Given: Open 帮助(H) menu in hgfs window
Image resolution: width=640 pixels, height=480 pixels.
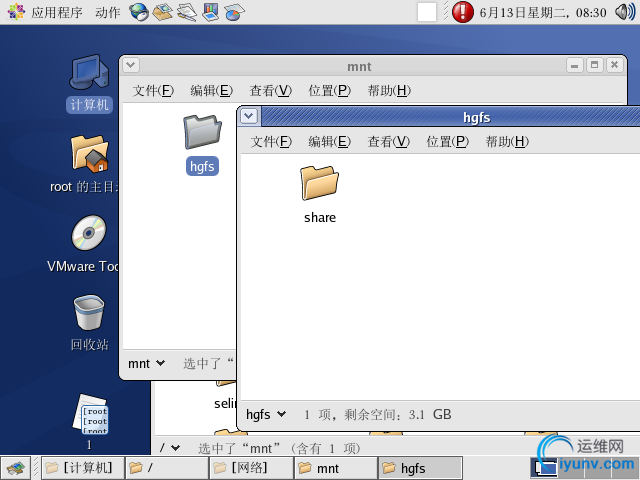Looking at the screenshot, I should point(507,142).
